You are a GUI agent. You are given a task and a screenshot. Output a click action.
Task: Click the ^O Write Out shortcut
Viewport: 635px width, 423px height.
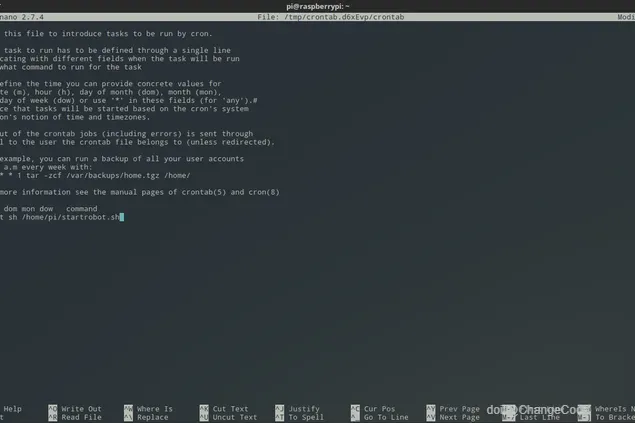click(x=75, y=409)
